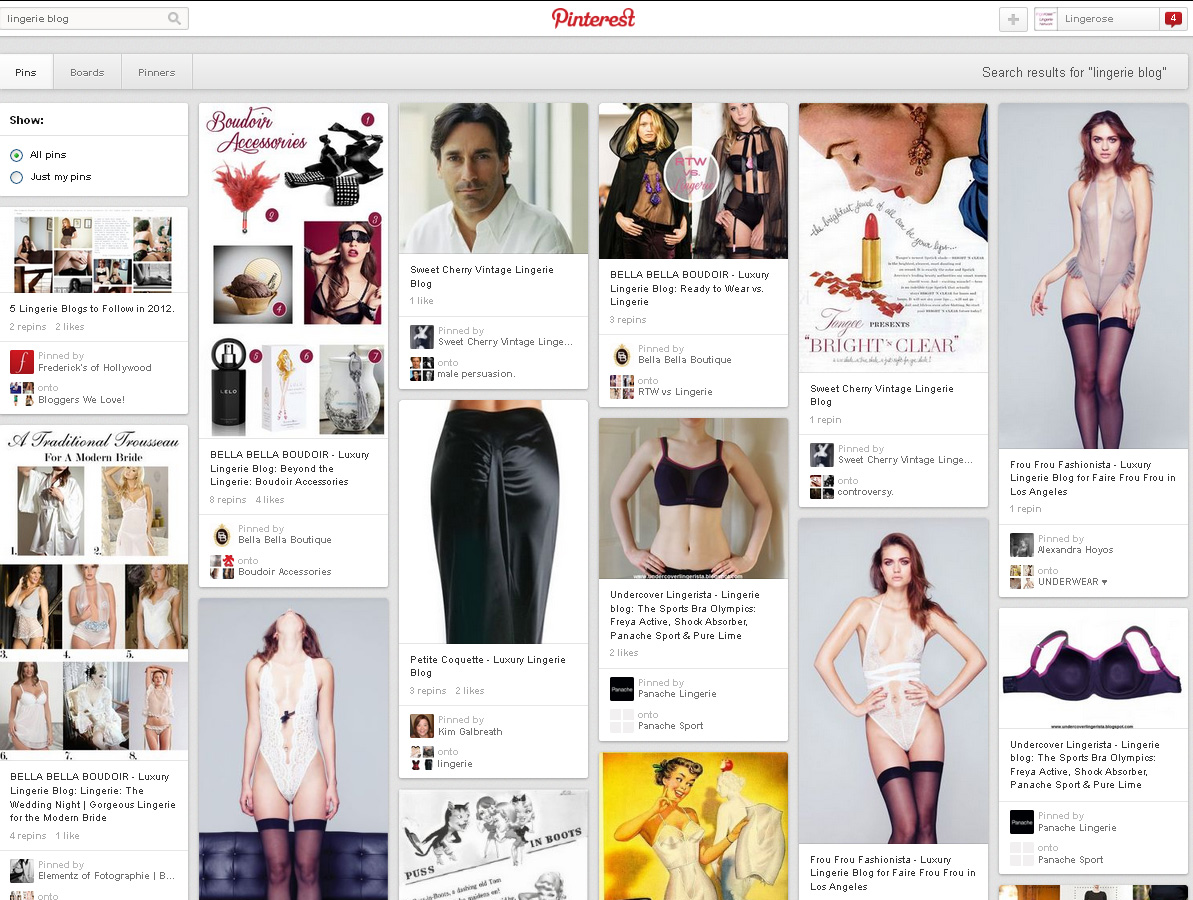
Task: Open the man in white shirt pin
Action: (x=493, y=178)
